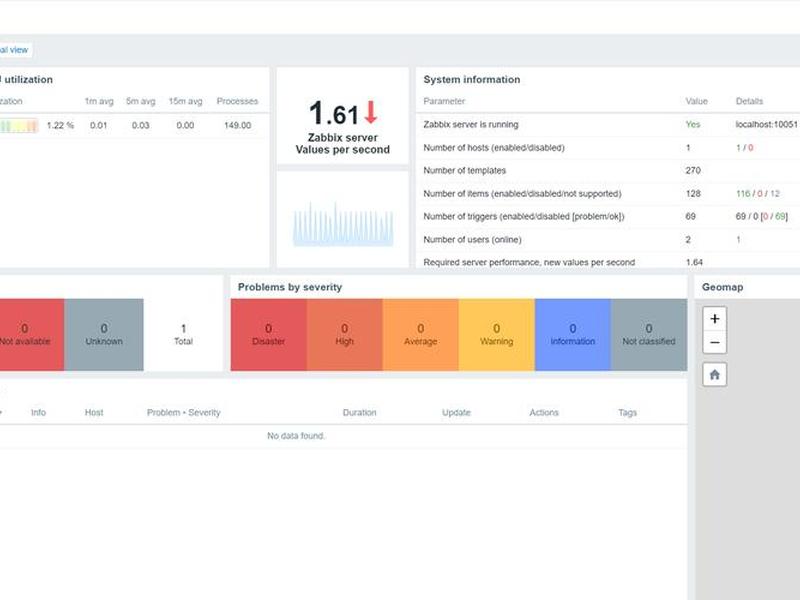Click the values per second graph
Viewport: 800px width, 600px height.
pos(343,223)
